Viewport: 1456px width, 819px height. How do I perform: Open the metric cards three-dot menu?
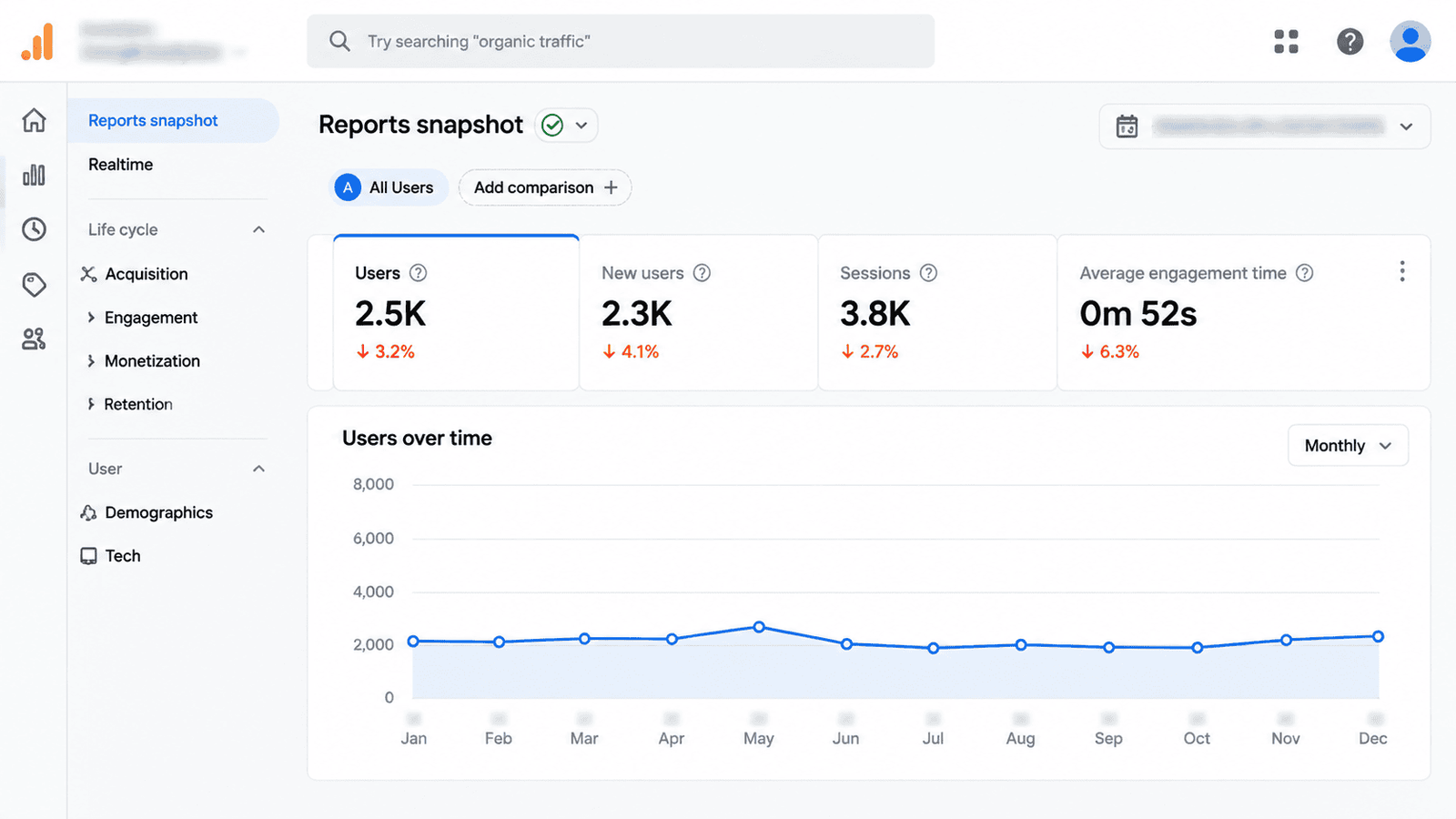click(1401, 271)
